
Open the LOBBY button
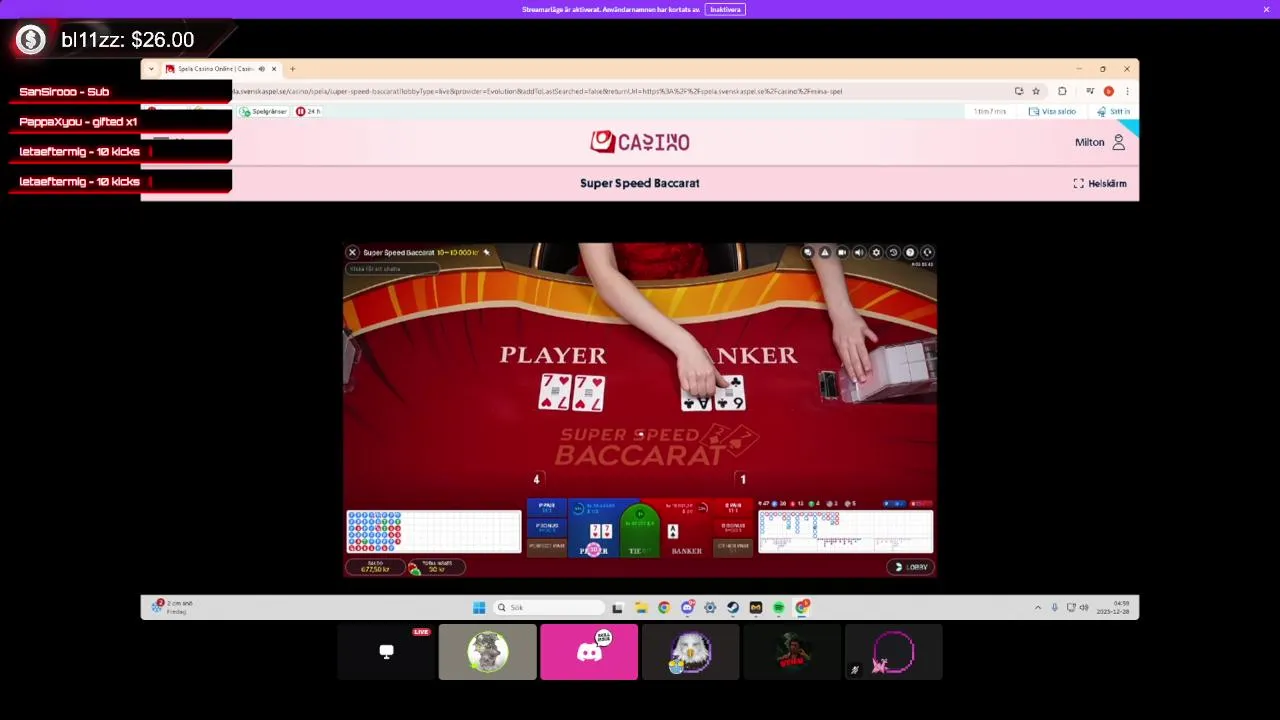point(910,567)
